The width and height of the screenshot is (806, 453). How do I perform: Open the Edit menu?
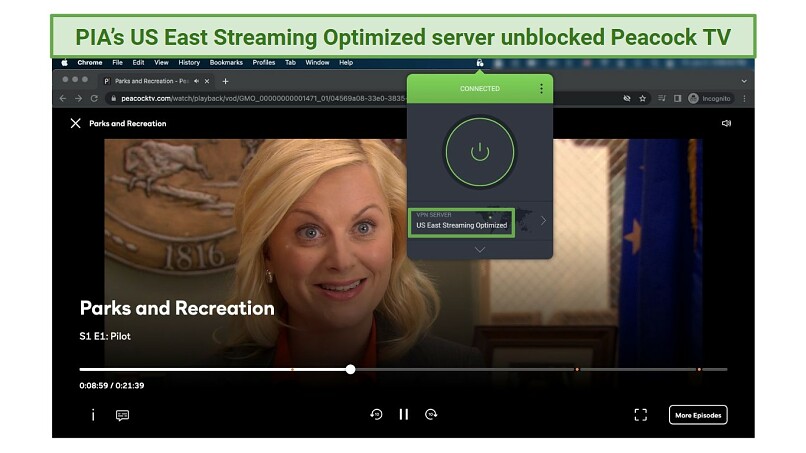pyautogui.click(x=138, y=63)
